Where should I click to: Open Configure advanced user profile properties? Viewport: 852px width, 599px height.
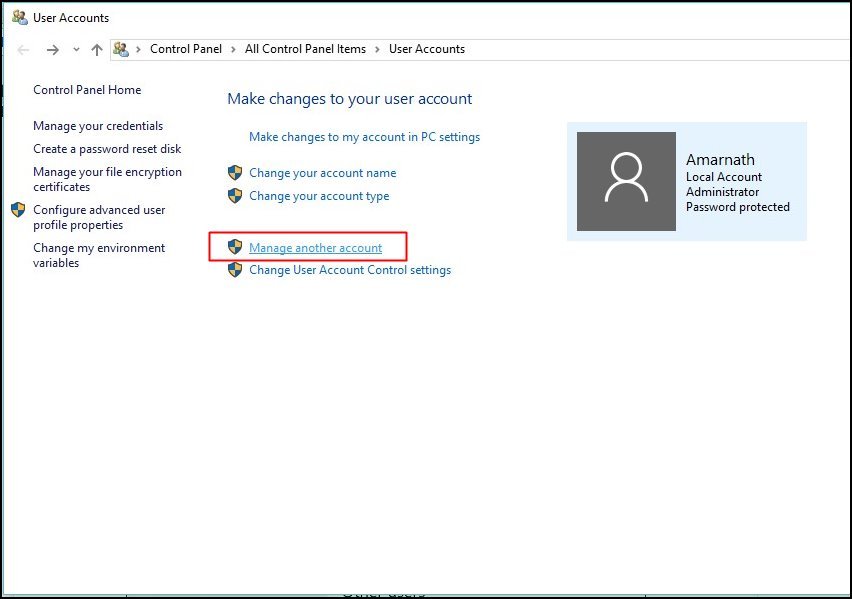(x=99, y=217)
